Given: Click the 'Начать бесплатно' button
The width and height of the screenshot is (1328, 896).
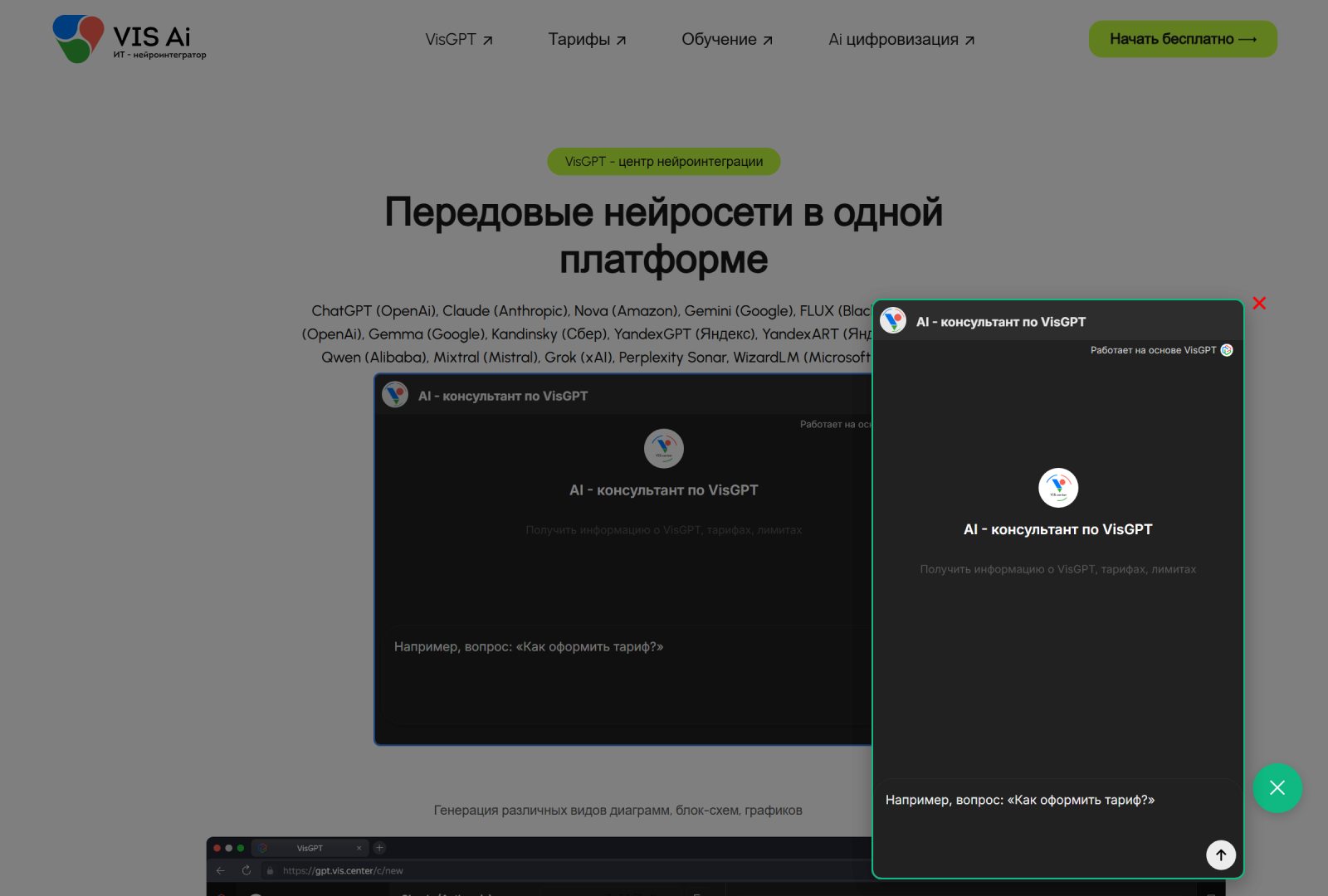Looking at the screenshot, I should [x=1182, y=38].
